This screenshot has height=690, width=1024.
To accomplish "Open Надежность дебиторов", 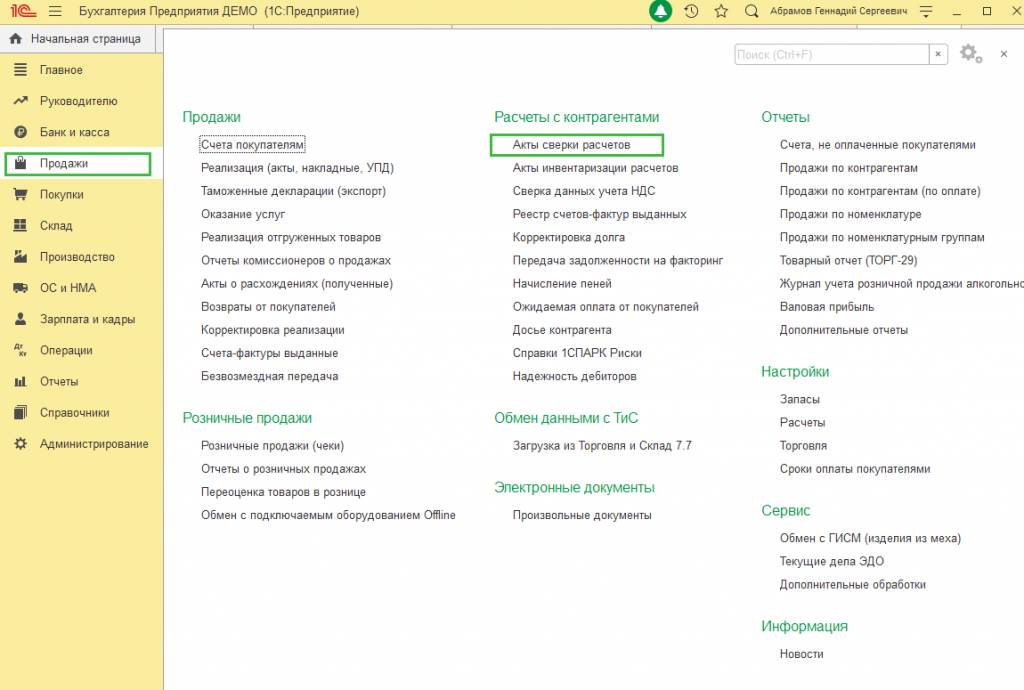I will [x=575, y=376].
